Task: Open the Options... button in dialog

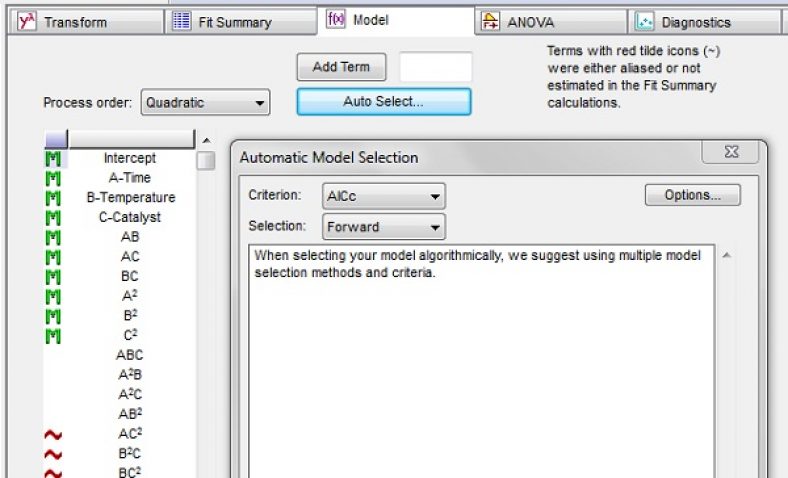Action: point(692,195)
